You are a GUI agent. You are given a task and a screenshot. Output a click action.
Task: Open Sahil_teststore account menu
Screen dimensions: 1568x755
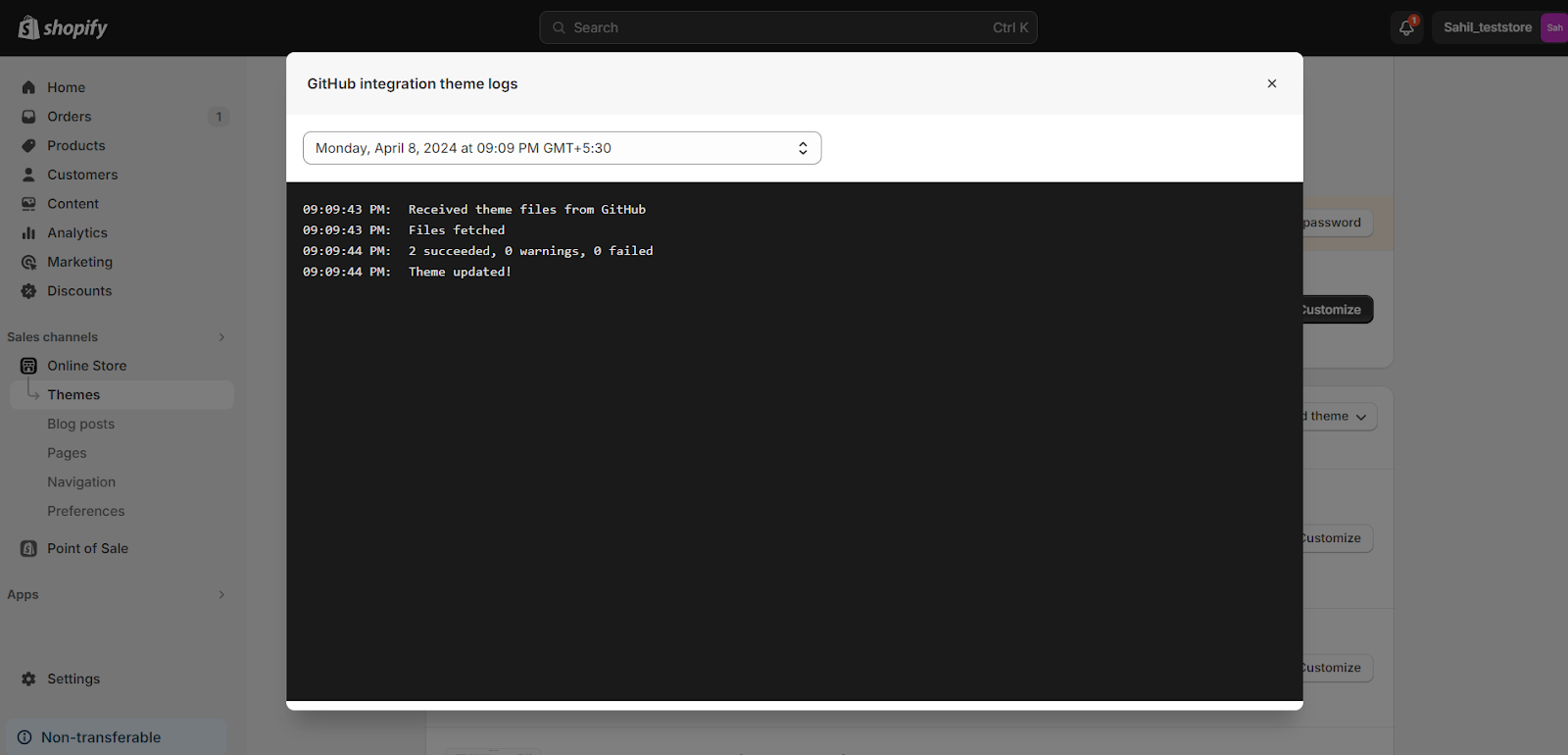click(x=1499, y=27)
